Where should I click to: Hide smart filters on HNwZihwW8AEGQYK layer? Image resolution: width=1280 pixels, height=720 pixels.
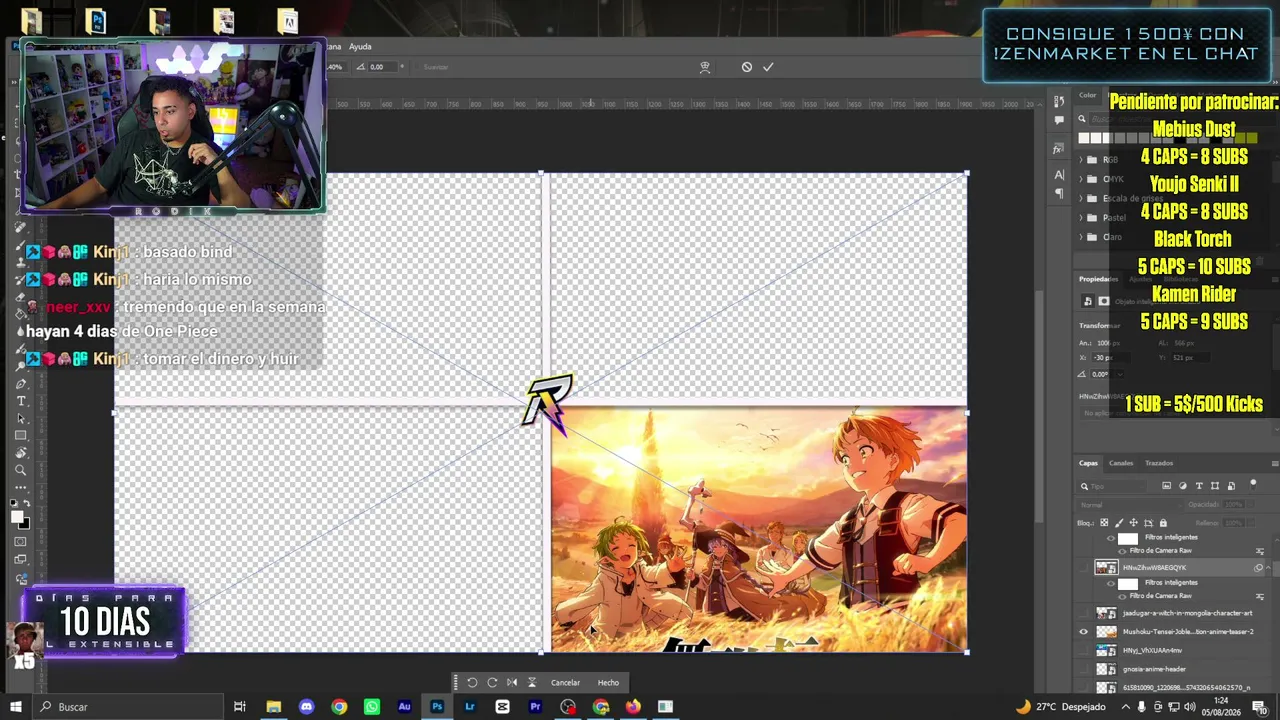click(1111, 582)
